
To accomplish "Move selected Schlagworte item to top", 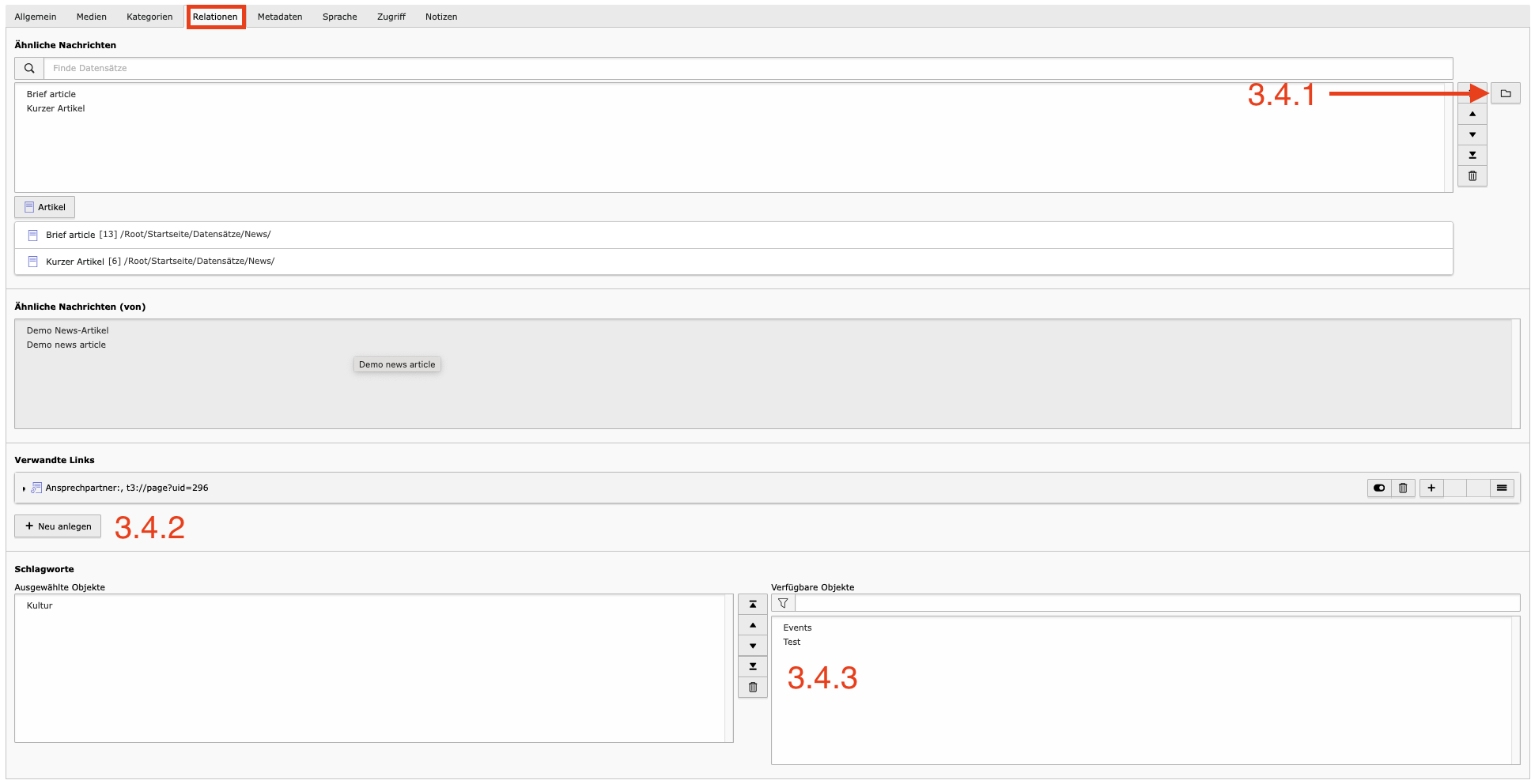I will click(x=752, y=605).
